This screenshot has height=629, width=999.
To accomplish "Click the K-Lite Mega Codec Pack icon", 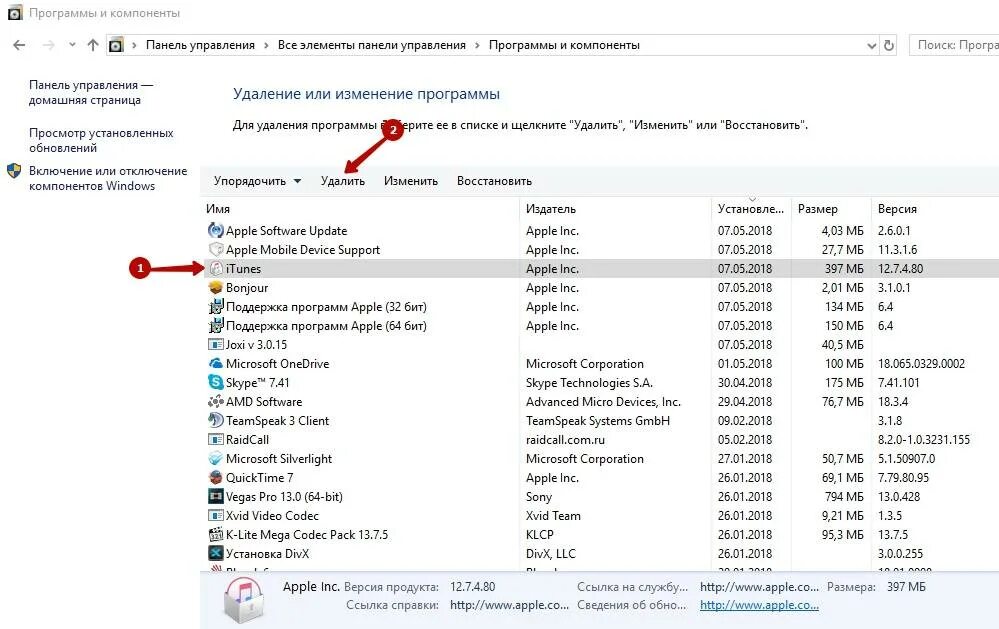I will pos(216,535).
